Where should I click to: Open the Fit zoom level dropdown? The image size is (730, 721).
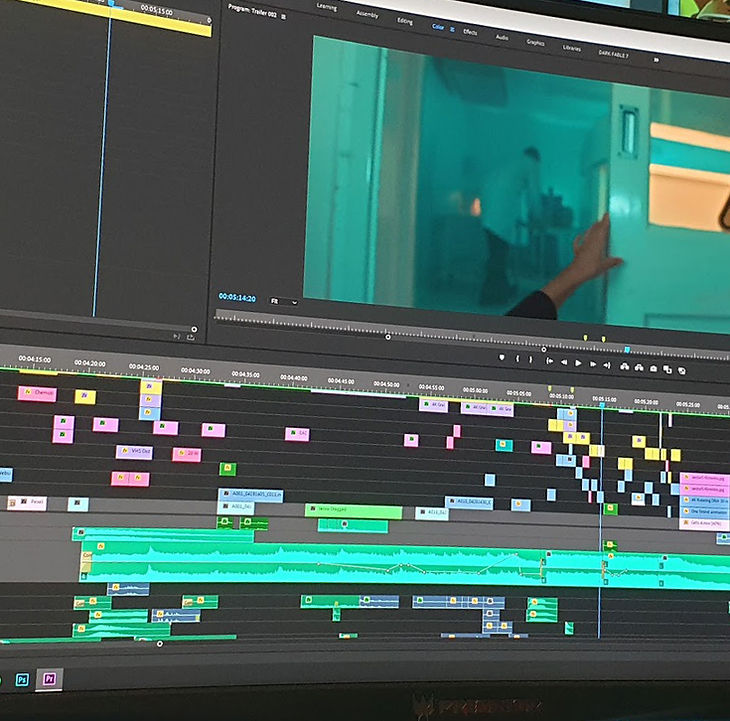284,302
